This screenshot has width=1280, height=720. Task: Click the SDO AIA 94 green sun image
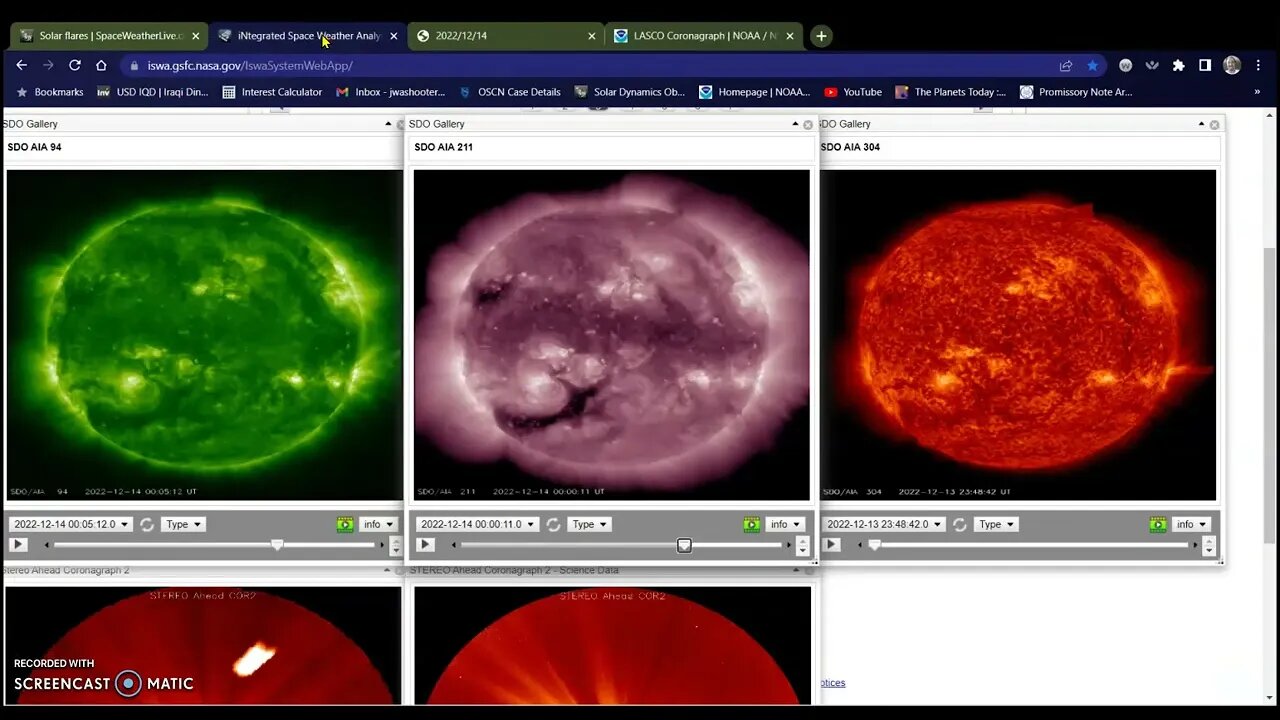click(204, 335)
